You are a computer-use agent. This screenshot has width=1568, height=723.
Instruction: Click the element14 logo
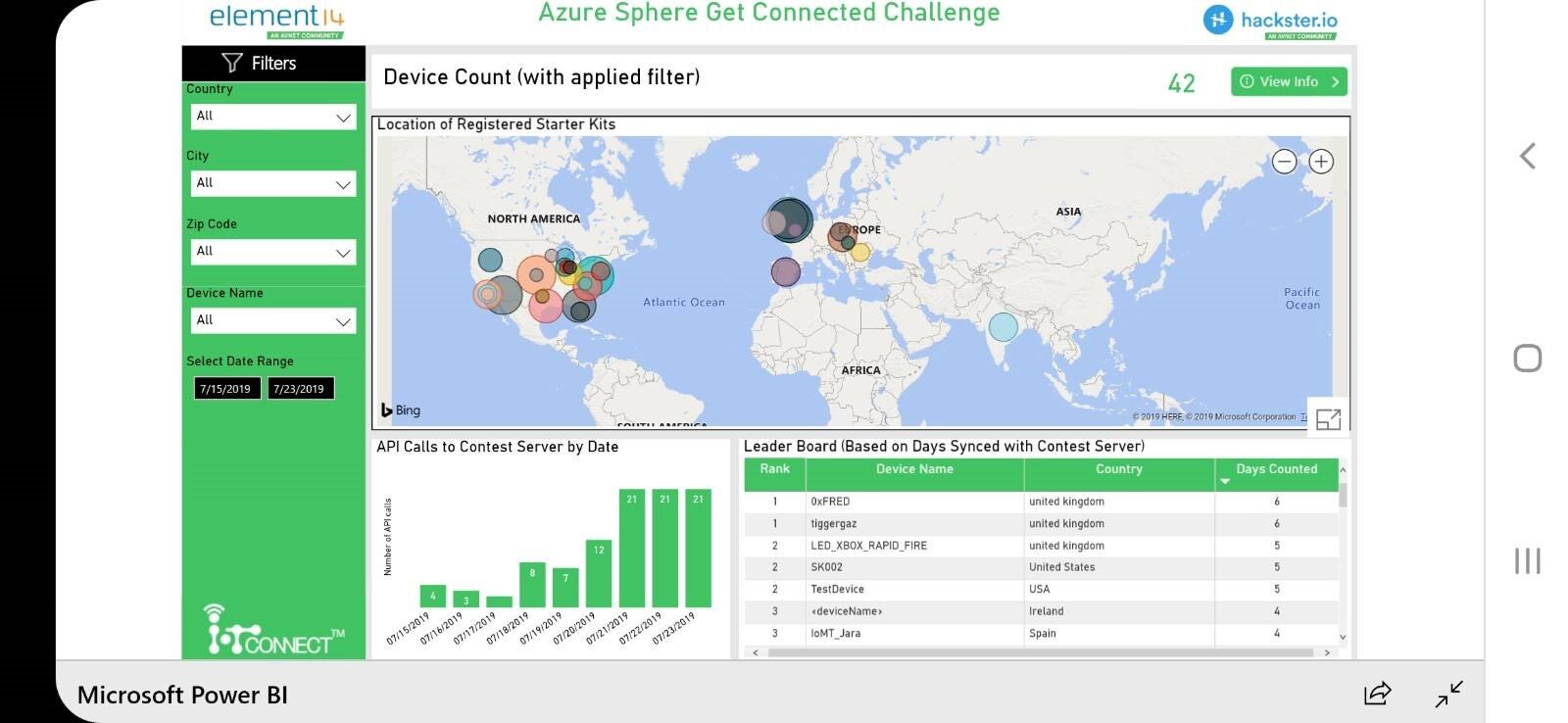coord(276,21)
